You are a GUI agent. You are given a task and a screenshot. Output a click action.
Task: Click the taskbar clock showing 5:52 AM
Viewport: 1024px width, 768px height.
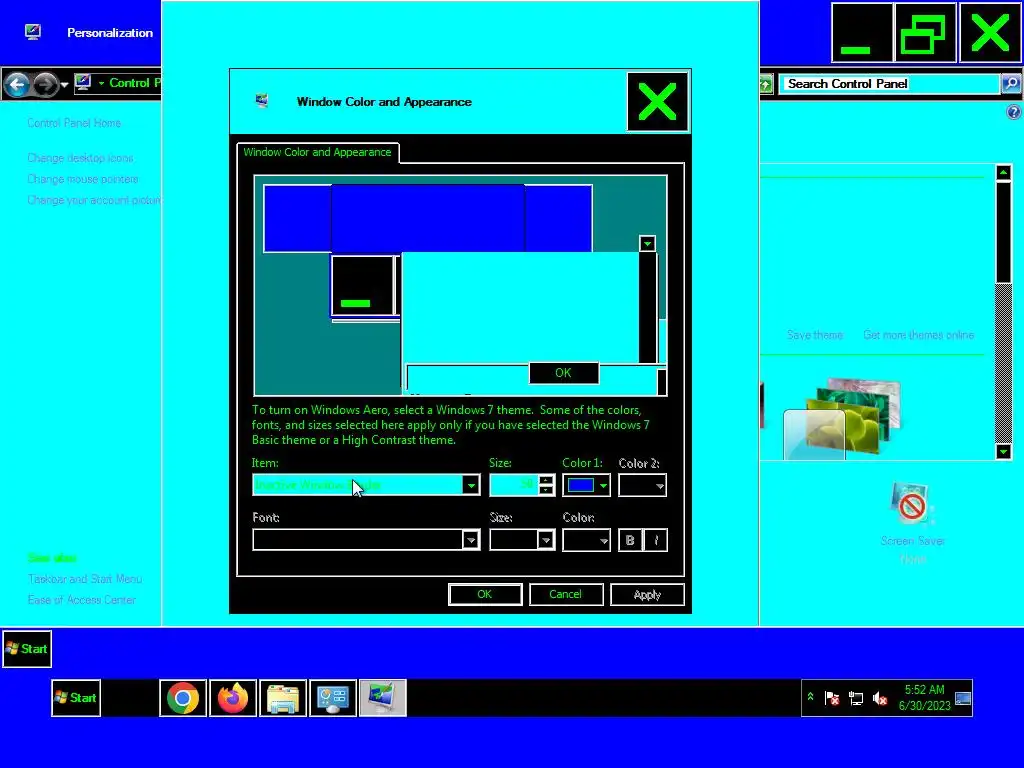tap(924, 697)
